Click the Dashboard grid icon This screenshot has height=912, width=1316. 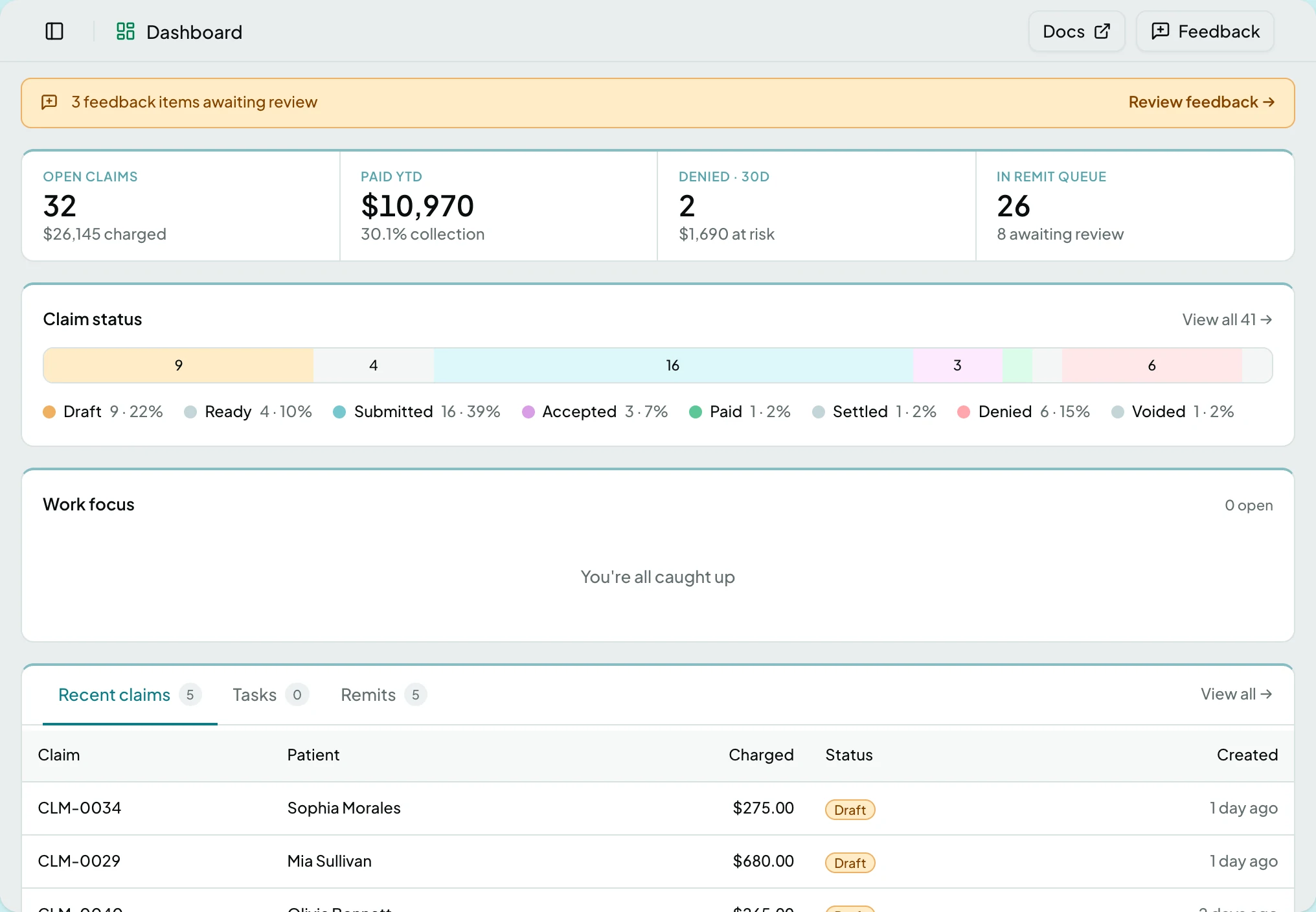pos(125,31)
